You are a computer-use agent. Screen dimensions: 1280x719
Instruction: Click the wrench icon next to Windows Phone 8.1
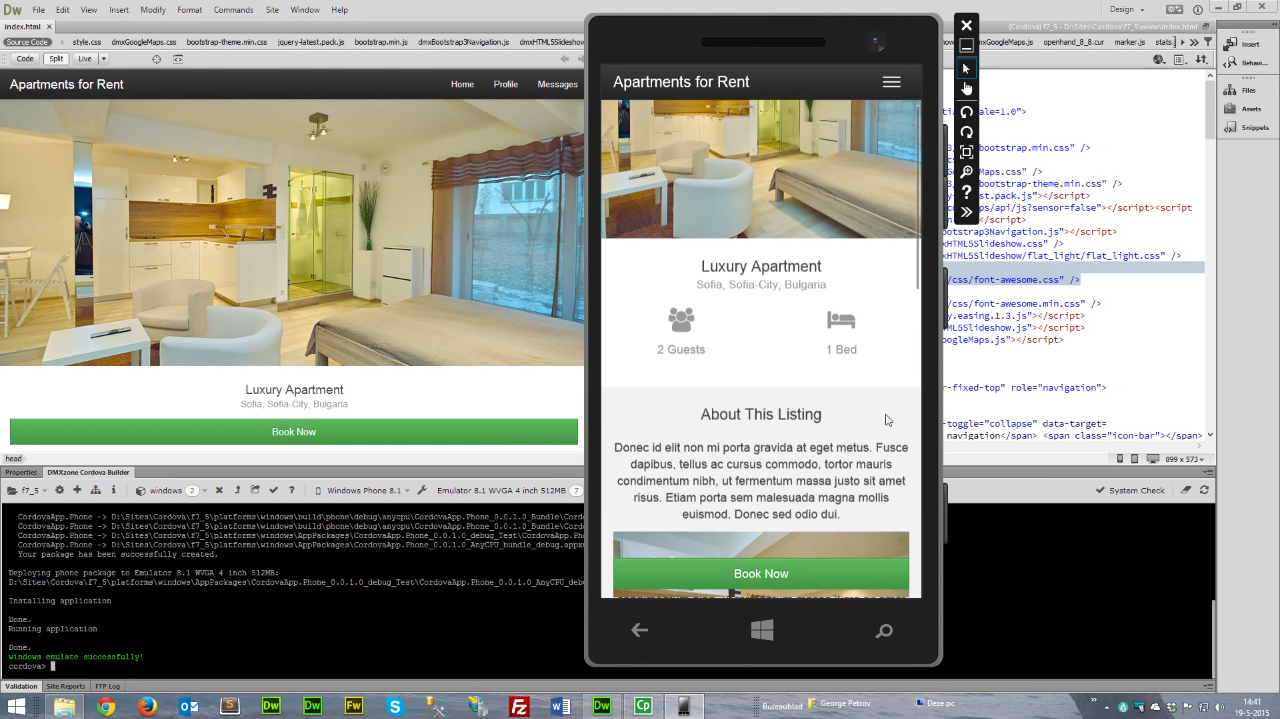tap(422, 490)
